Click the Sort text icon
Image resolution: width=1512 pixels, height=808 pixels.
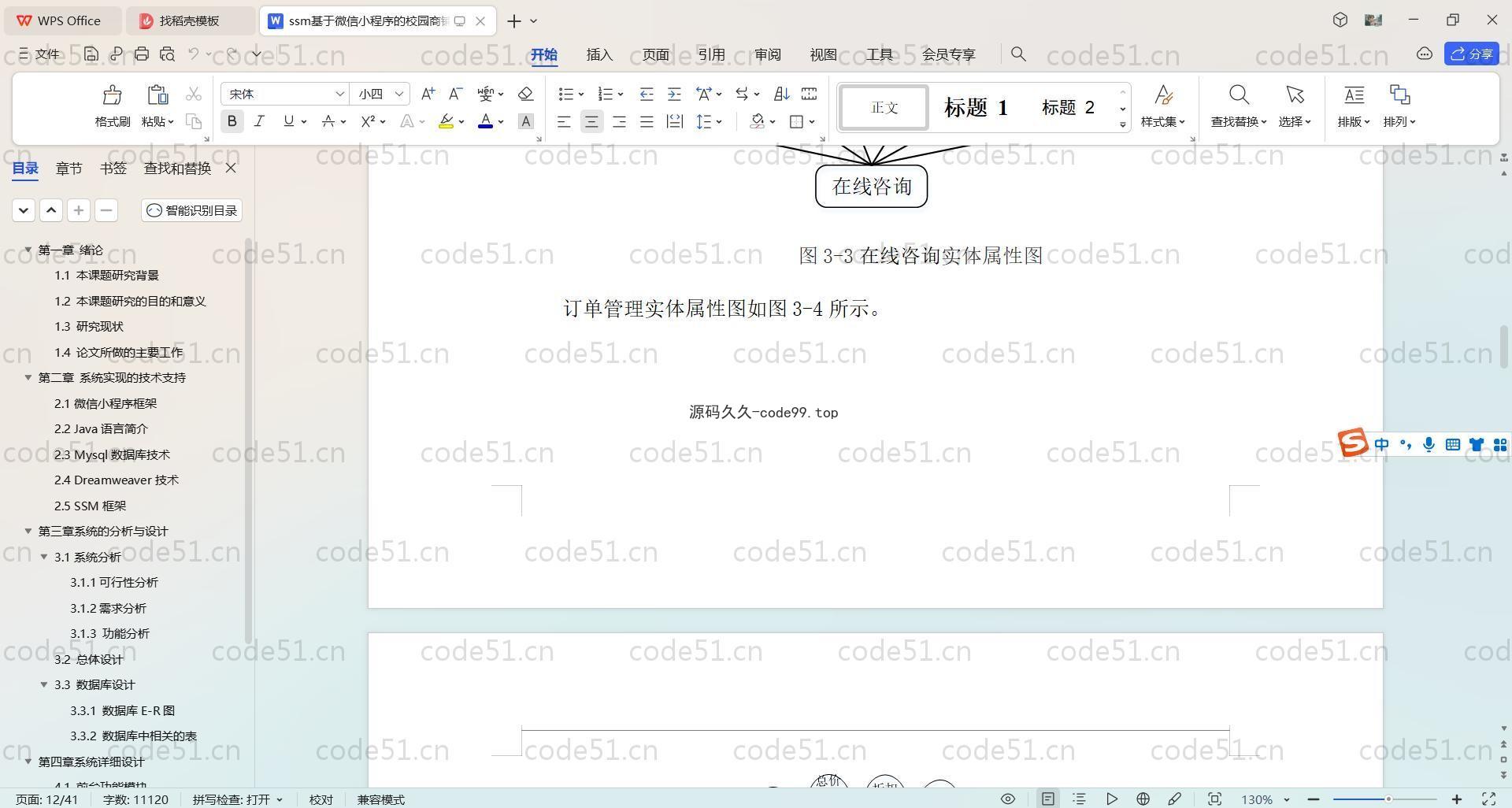[781, 94]
